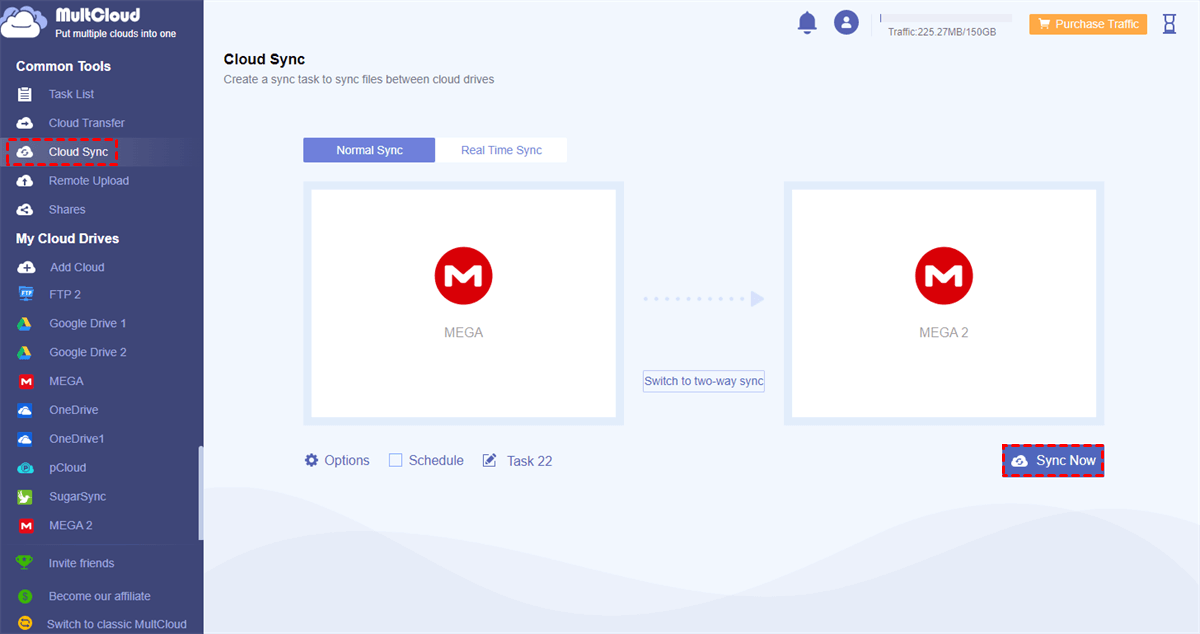Click the Task 22 name text

coord(529,461)
